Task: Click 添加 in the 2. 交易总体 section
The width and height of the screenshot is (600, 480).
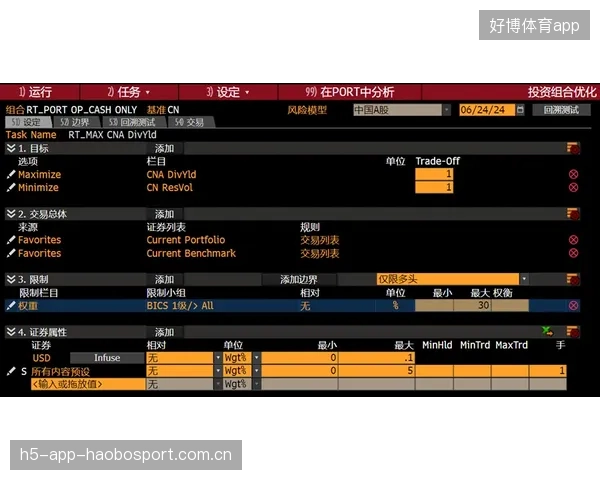Action: coord(165,214)
